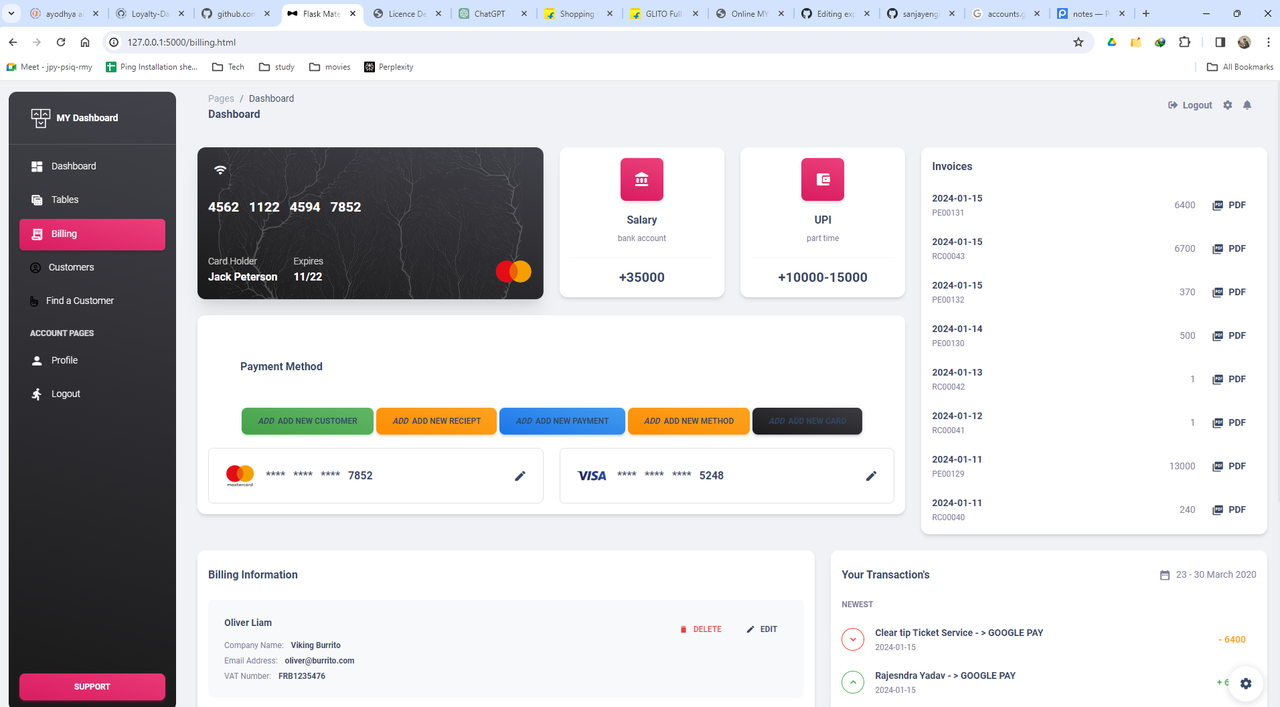Edit the Mastercard ending 7852
Screen dimensions: 1280x707
(520, 476)
